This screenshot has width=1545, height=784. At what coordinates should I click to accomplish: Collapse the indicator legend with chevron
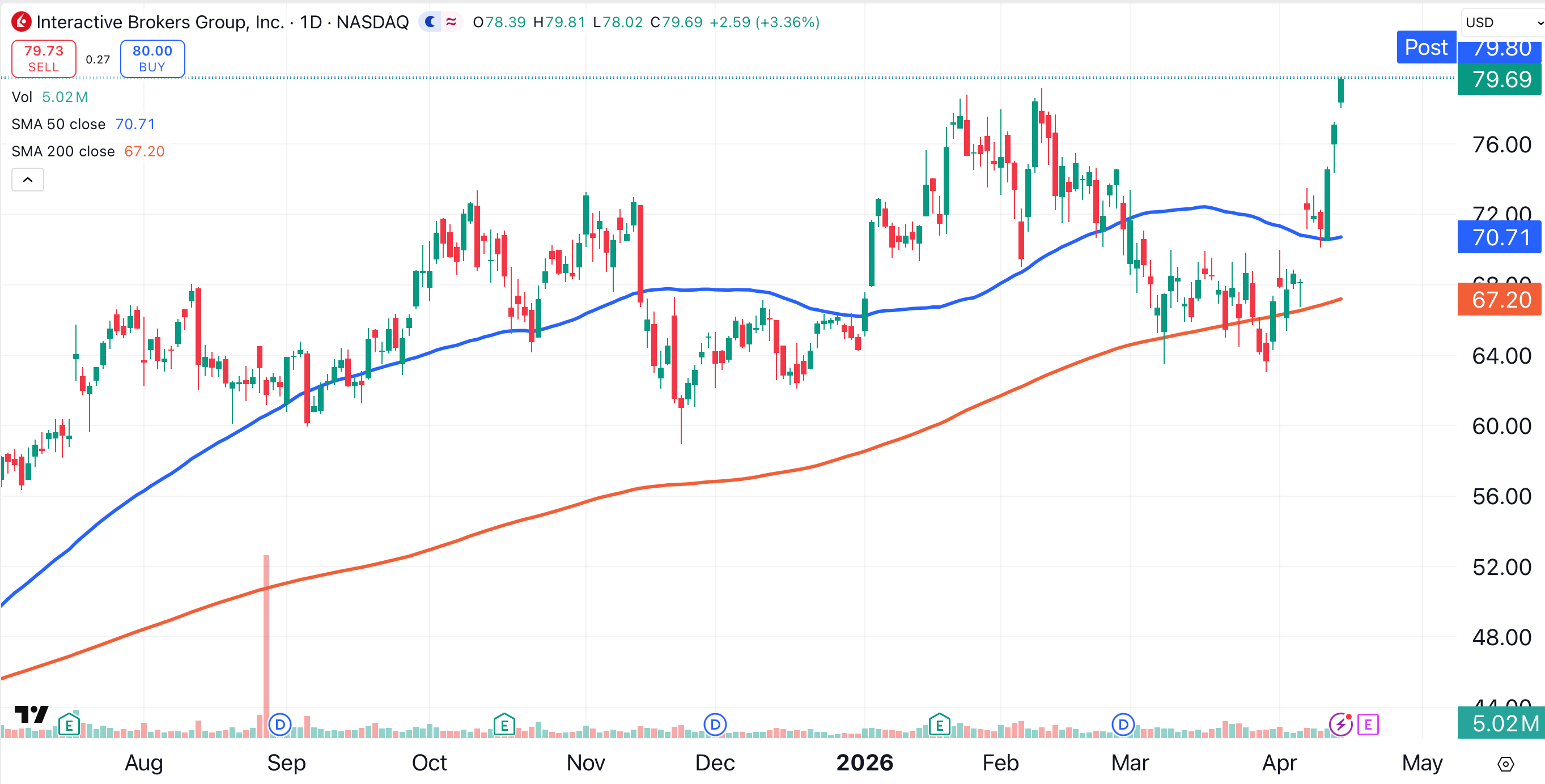(x=28, y=180)
